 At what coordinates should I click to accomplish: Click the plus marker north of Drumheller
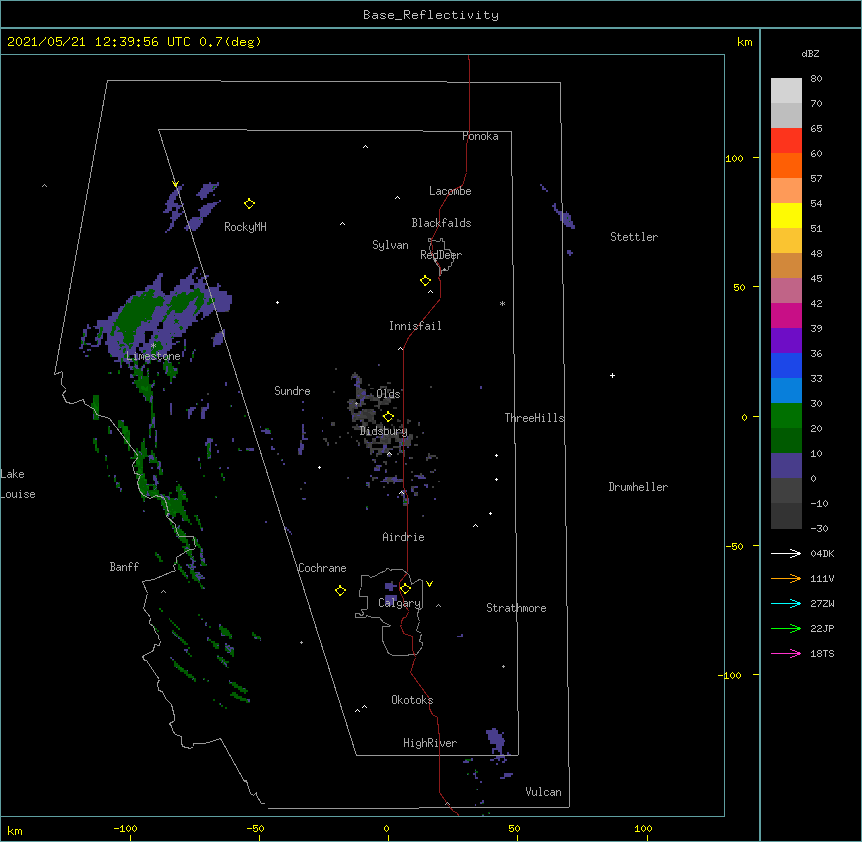tap(612, 375)
